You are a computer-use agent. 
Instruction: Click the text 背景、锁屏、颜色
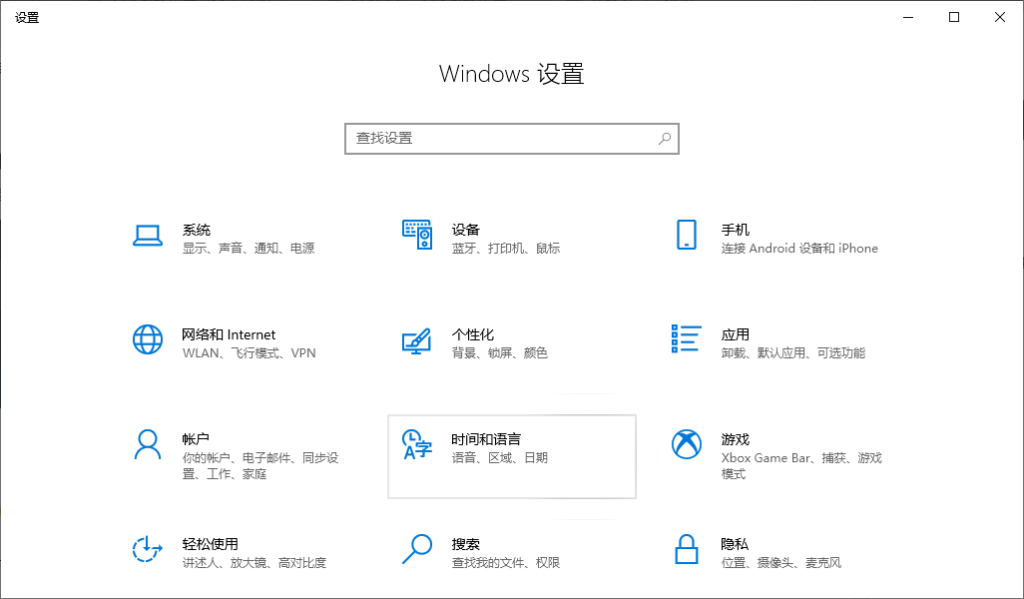[500, 353]
